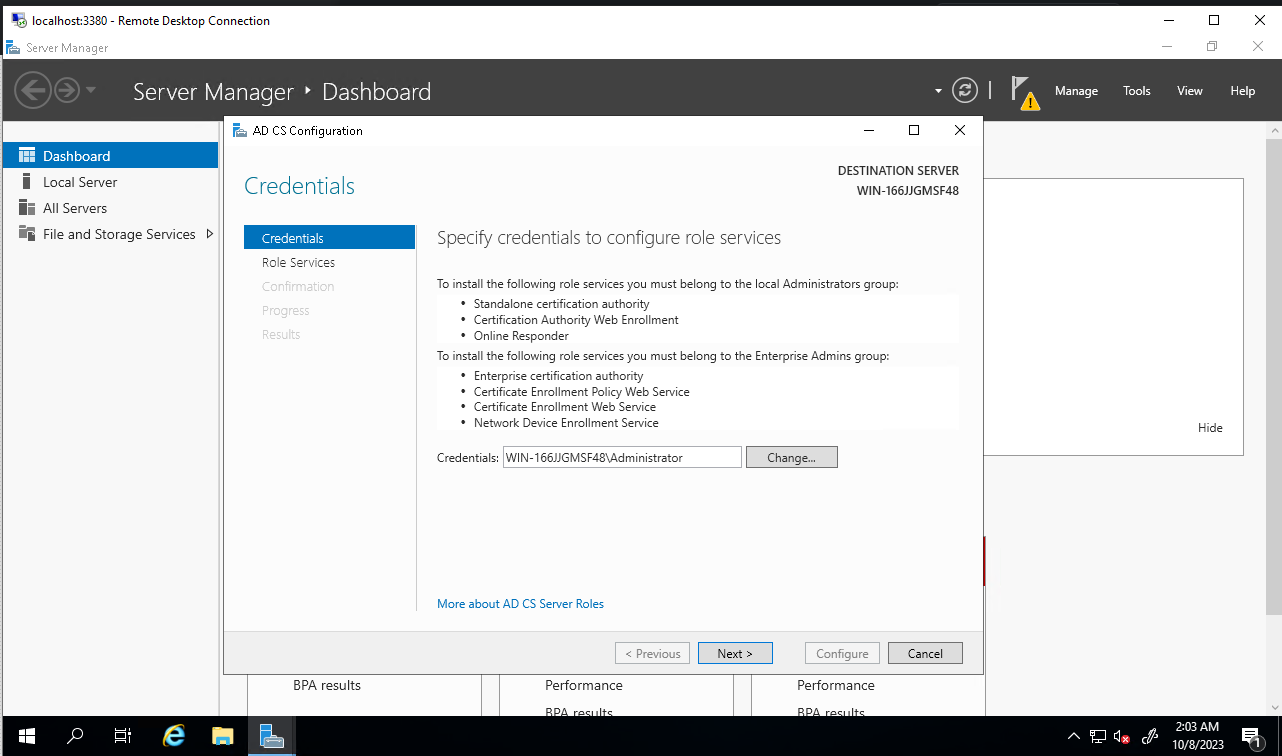
Task: Click the Next button
Action: (x=735, y=653)
